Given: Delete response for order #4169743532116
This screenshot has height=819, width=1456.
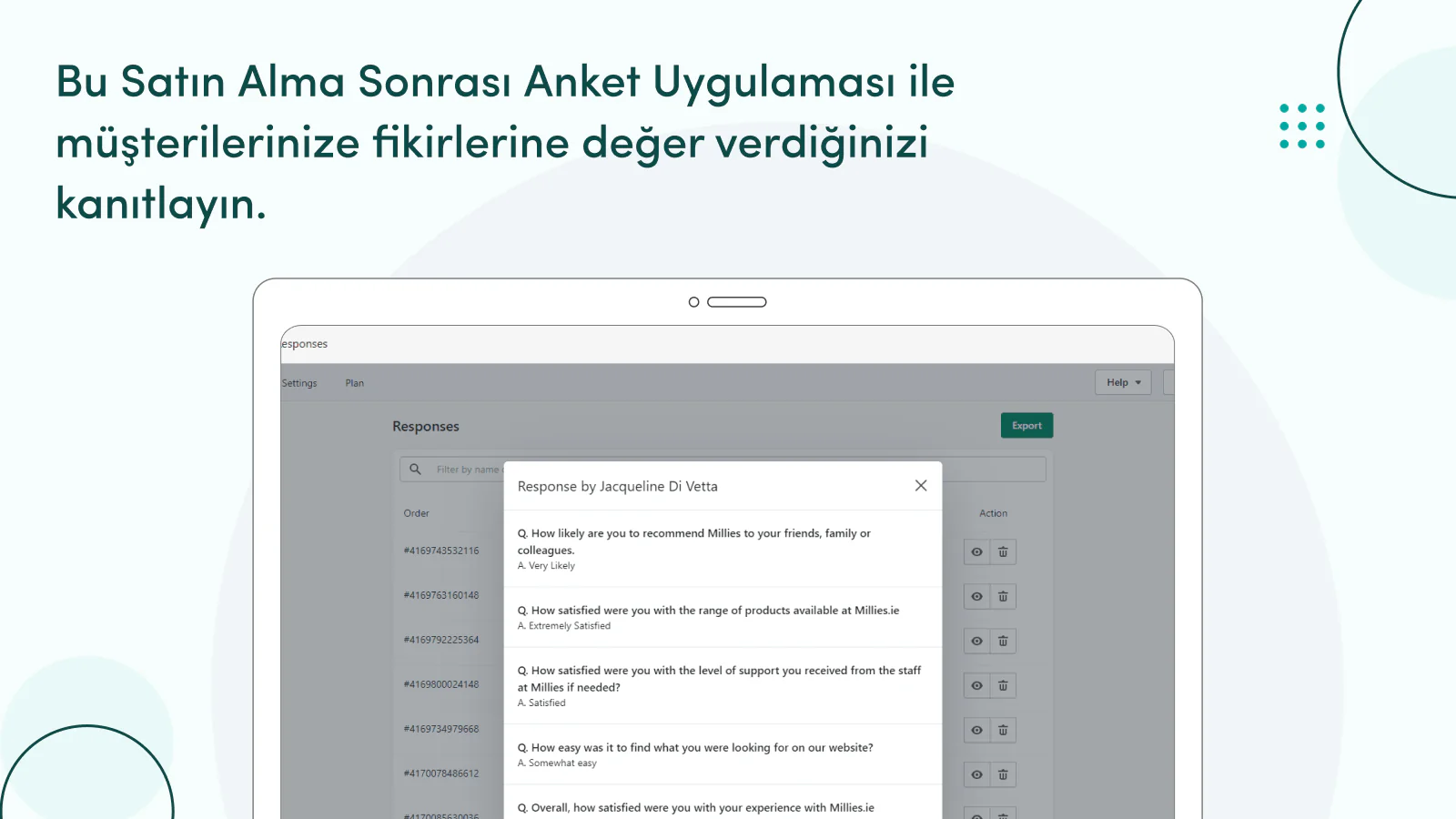Looking at the screenshot, I should pyautogui.click(x=1003, y=551).
